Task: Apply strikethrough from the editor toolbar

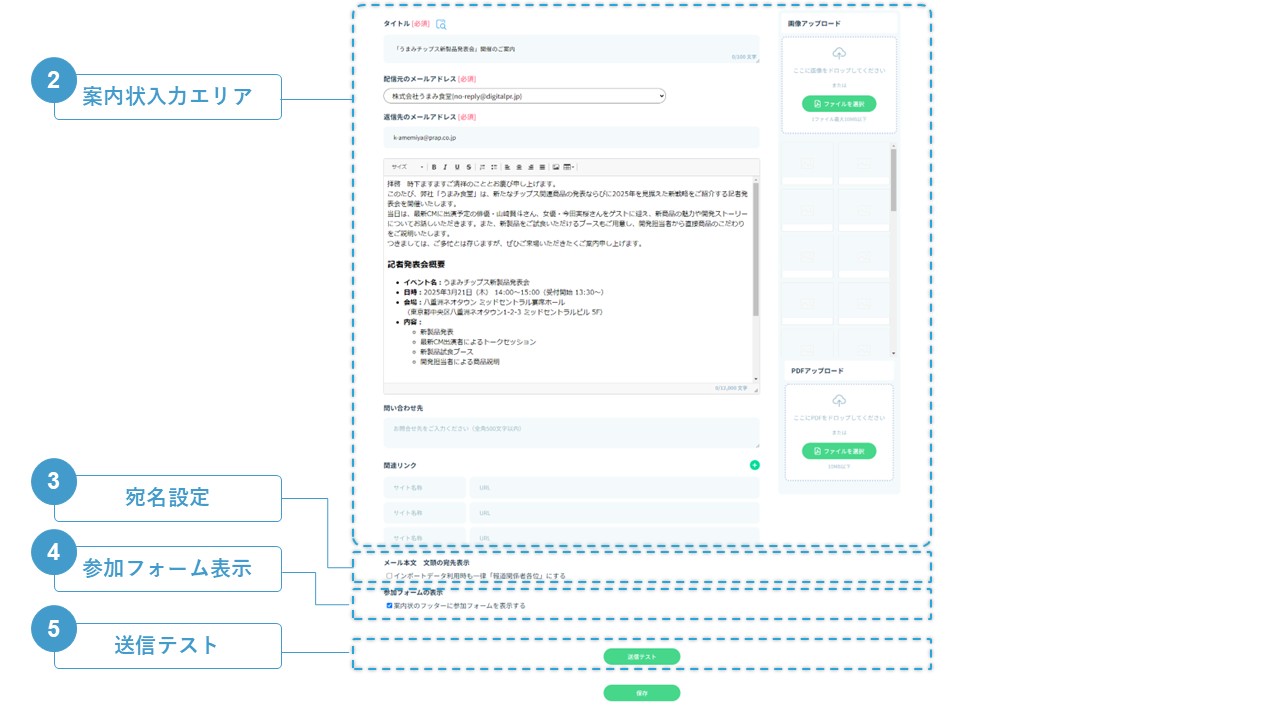Action: (468, 167)
